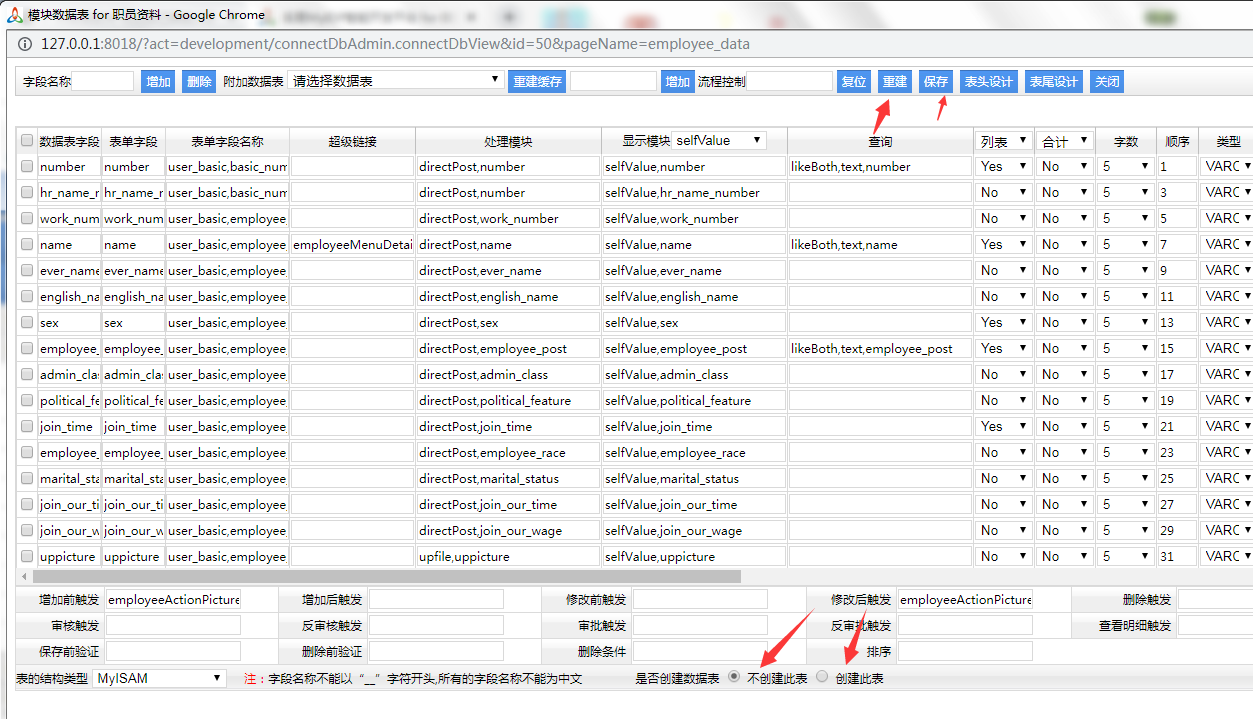
Task: Click the 关闭 button in the toolbar
Action: click(1107, 81)
